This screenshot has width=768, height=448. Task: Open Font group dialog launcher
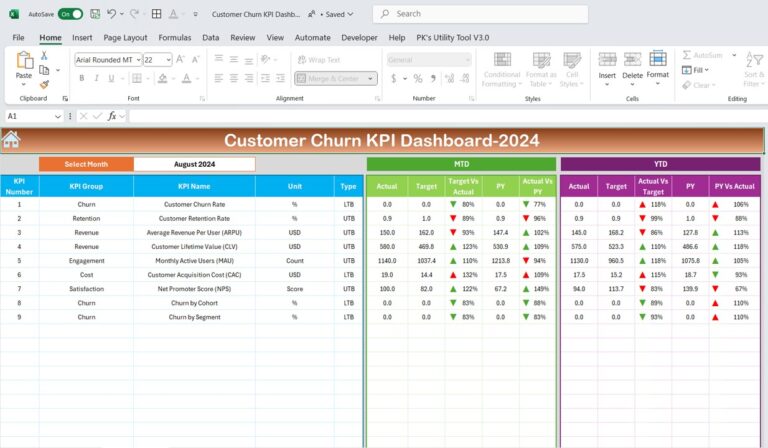coord(202,98)
